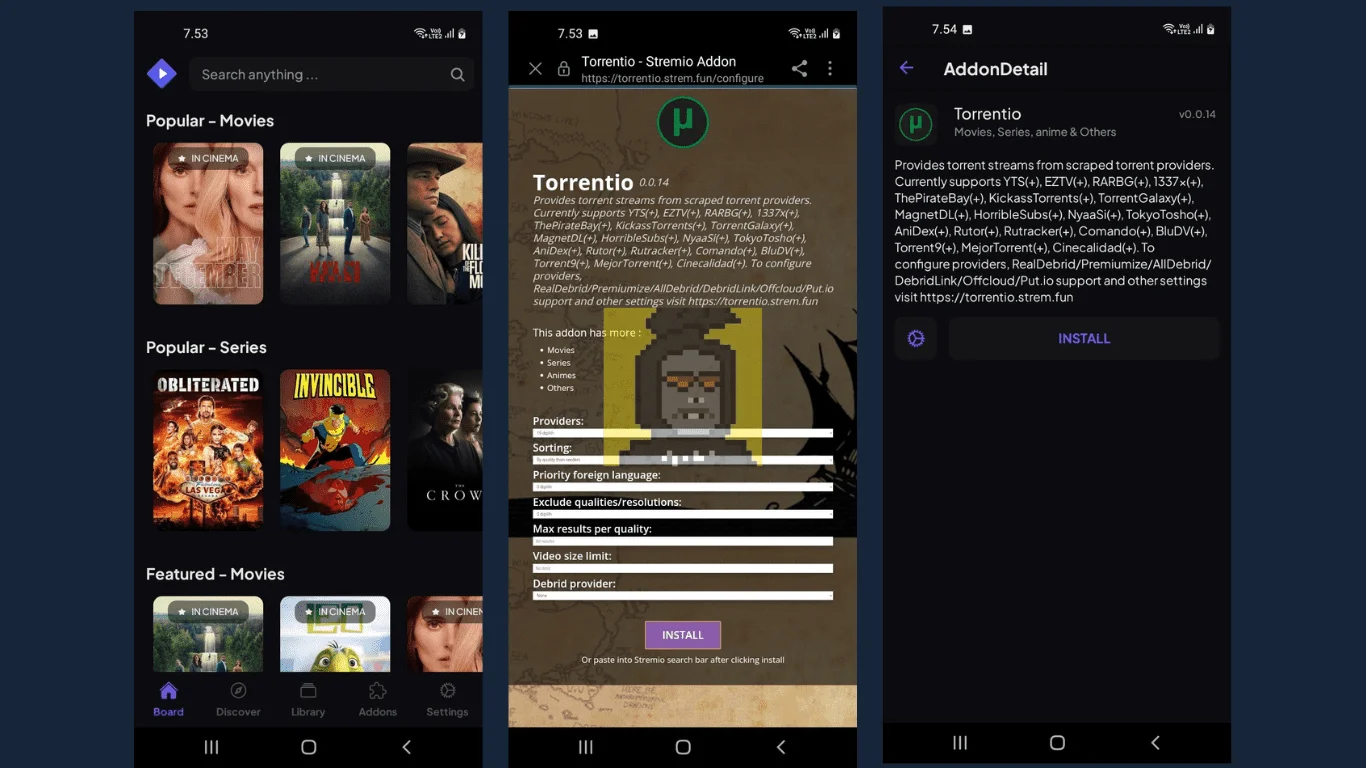Tap the purple play logo beside the search bar

(161, 74)
